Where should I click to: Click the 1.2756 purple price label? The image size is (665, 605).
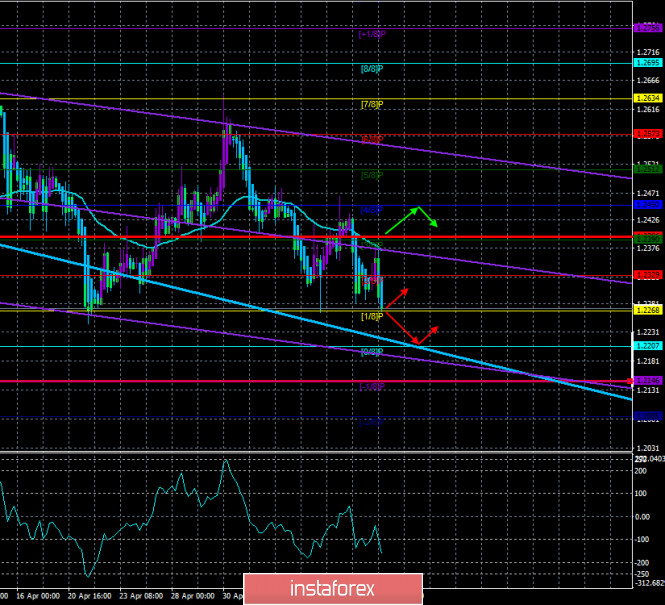pos(648,28)
